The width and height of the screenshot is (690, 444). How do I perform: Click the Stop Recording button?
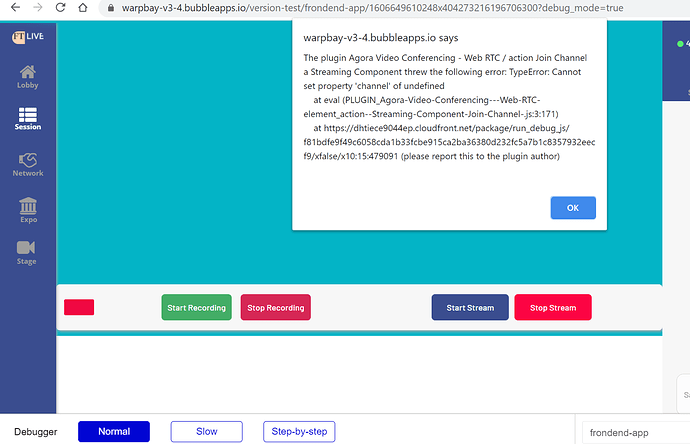[275, 307]
